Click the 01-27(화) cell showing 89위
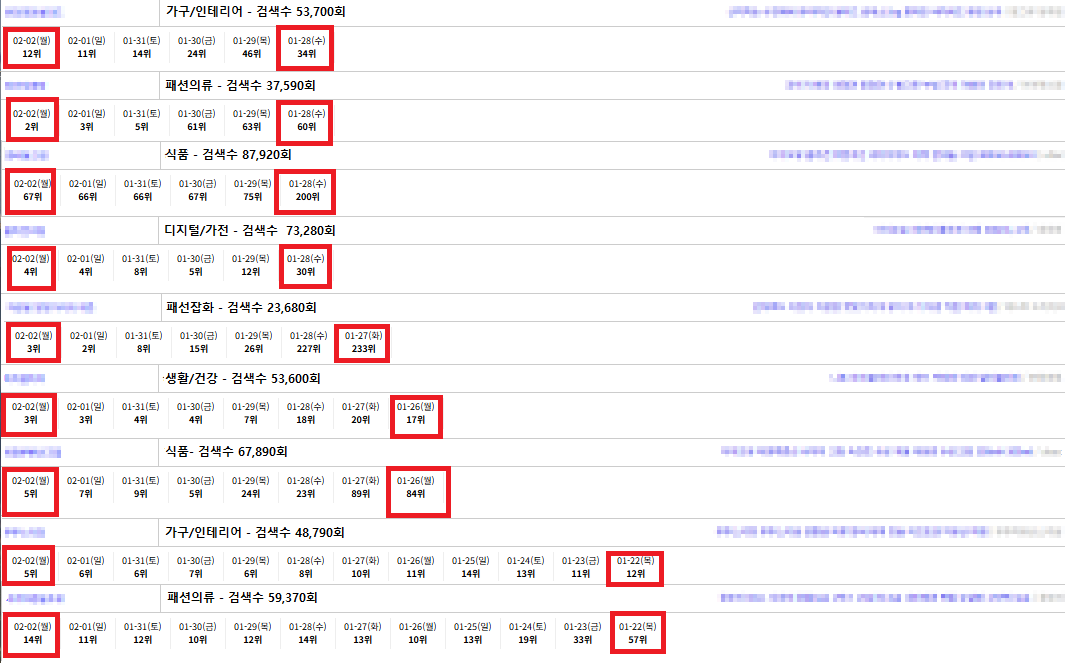The height and width of the screenshot is (663, 1065). pos(362,487)
